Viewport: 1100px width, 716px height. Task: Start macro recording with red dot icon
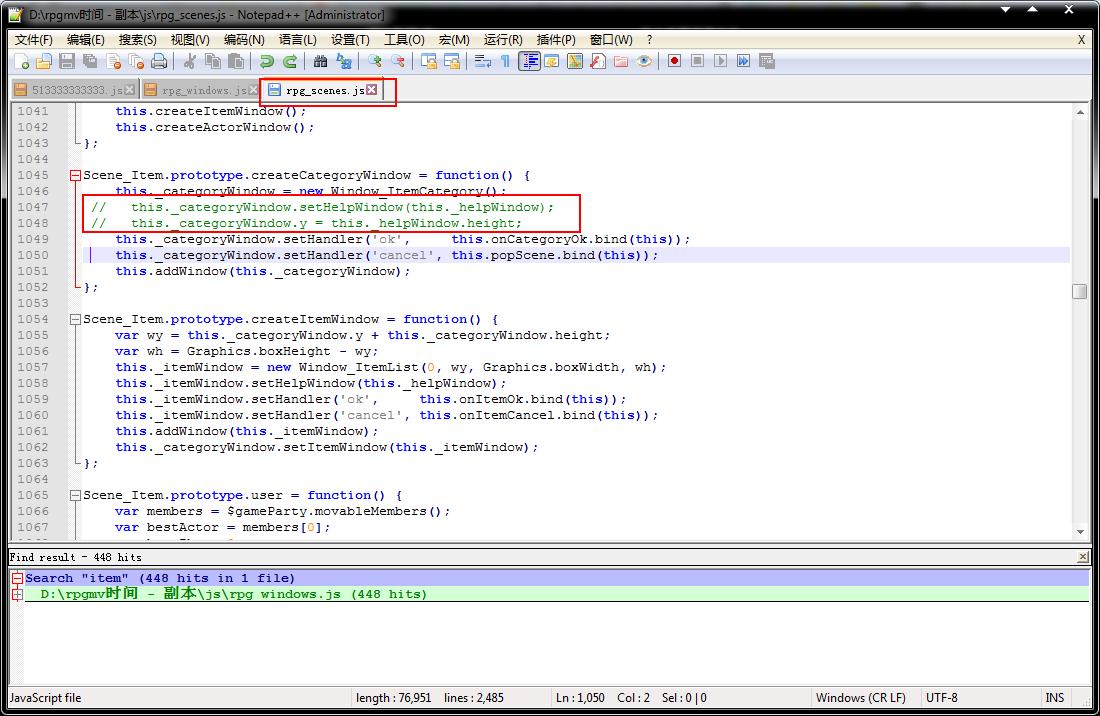pos(674,62)
